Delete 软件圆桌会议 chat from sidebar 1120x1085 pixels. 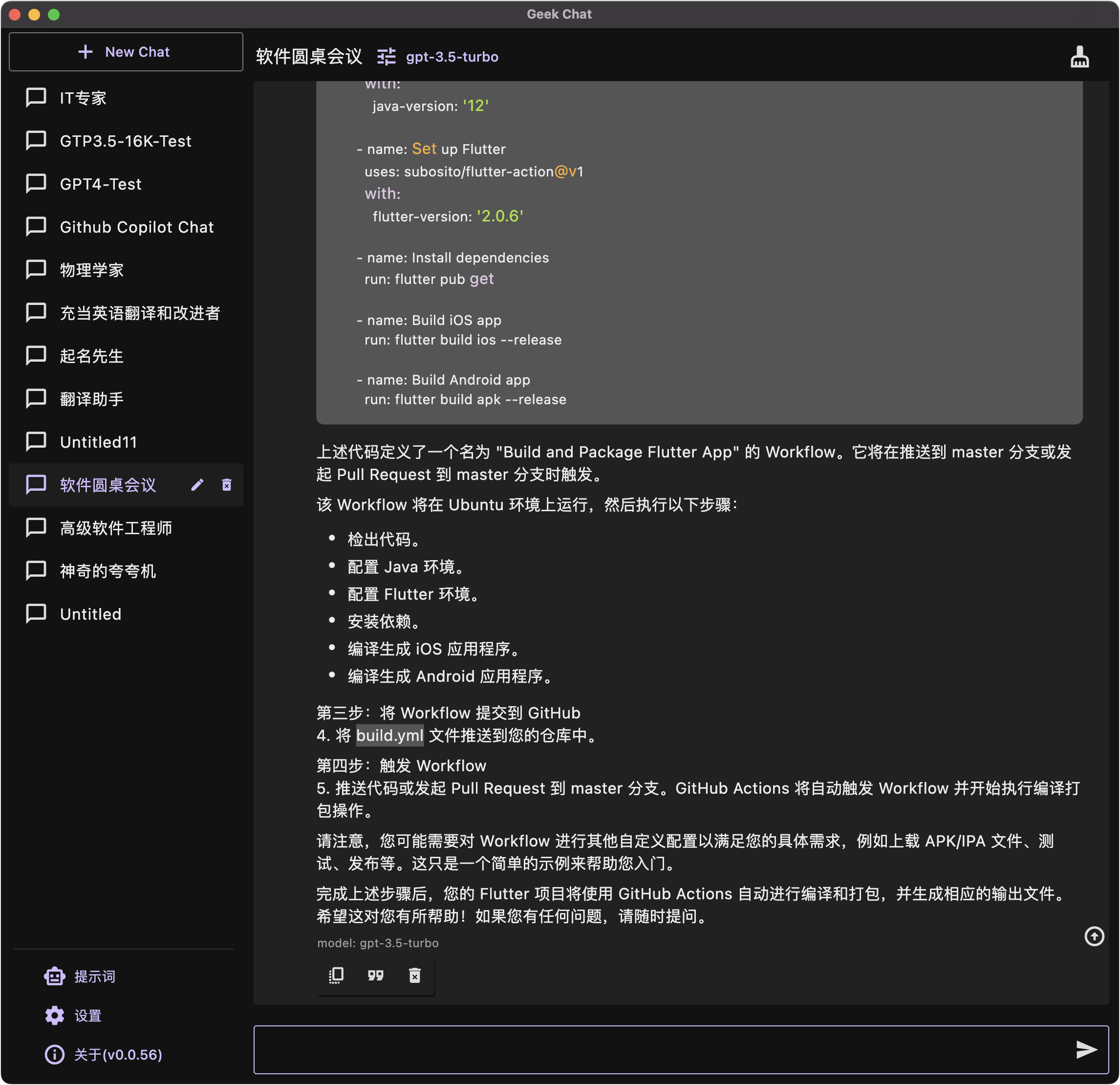pyautogui.click(x=226, y=485)
